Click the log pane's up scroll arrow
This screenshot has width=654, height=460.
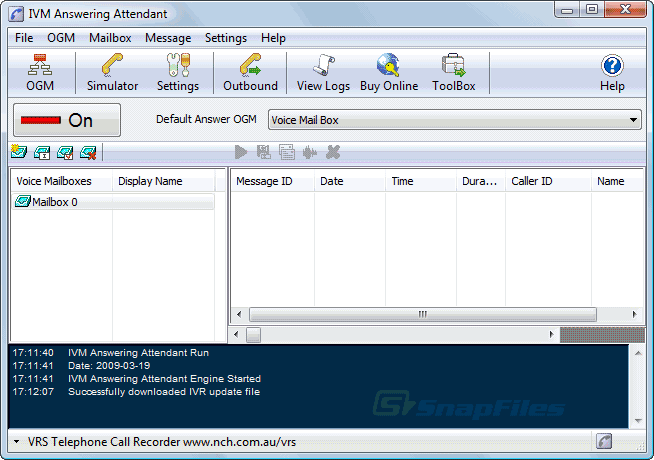(638, 353)
